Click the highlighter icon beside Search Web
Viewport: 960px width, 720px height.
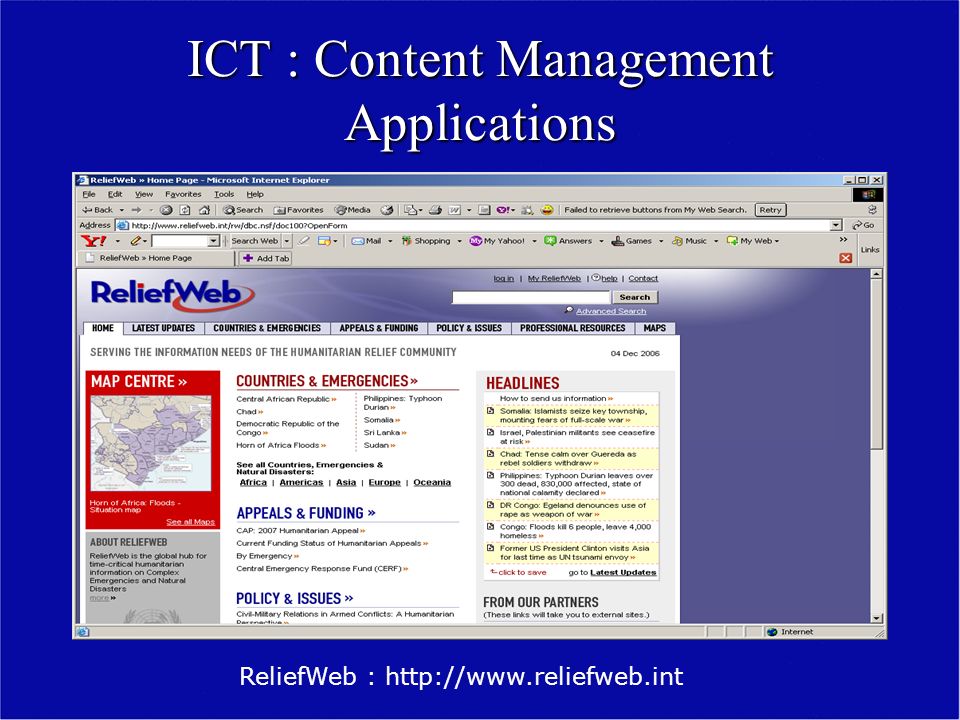pos(304,241)
